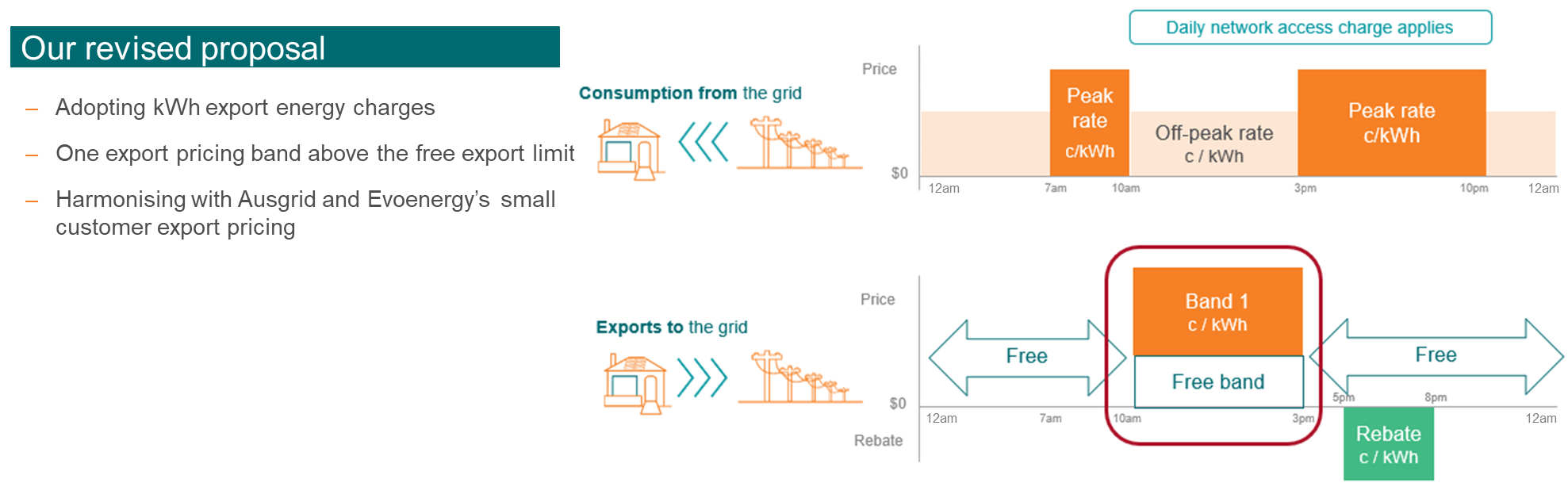Click the Adopting kWh export energy charges bullet
This screenshot has height=483, width=1568.
click(245, 108)
